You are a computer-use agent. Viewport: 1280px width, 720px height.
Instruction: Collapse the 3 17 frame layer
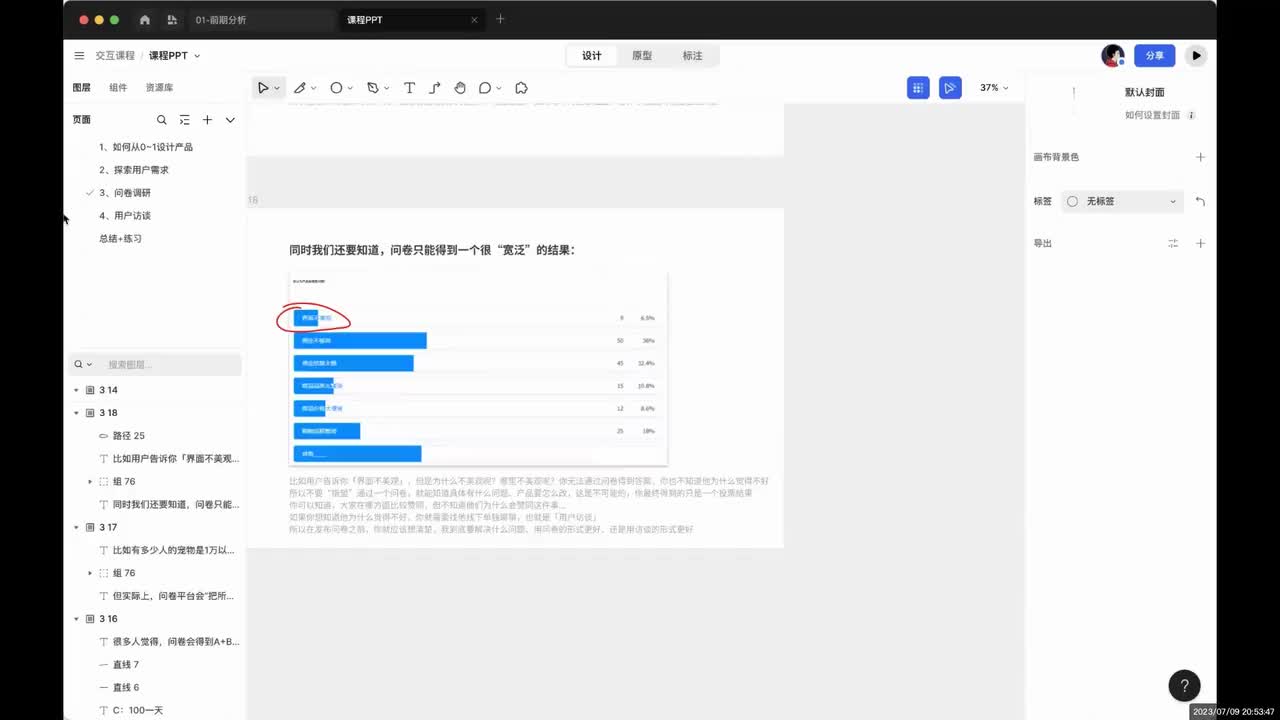click(76, 527)
